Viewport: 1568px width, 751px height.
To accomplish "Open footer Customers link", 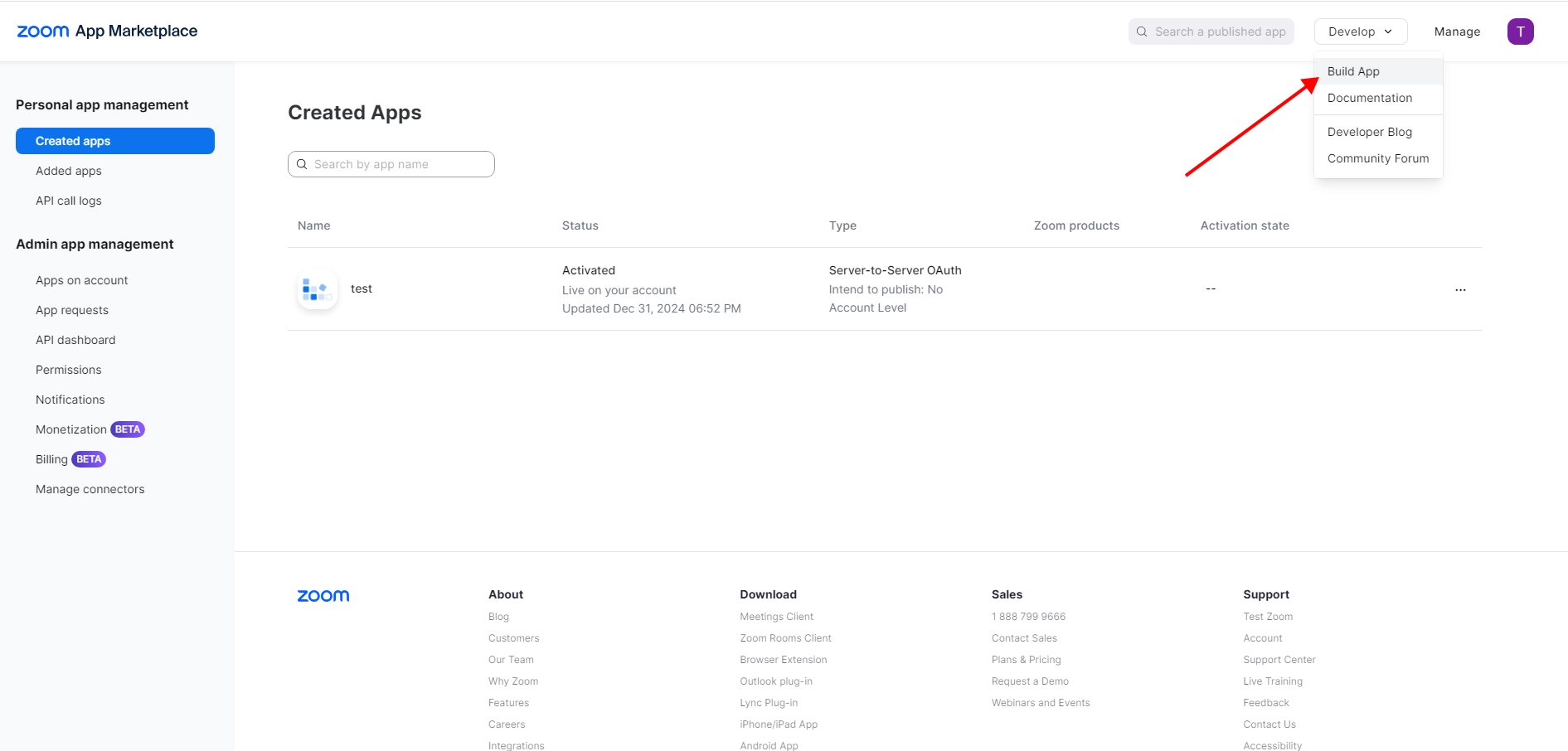I will point(514,638).
